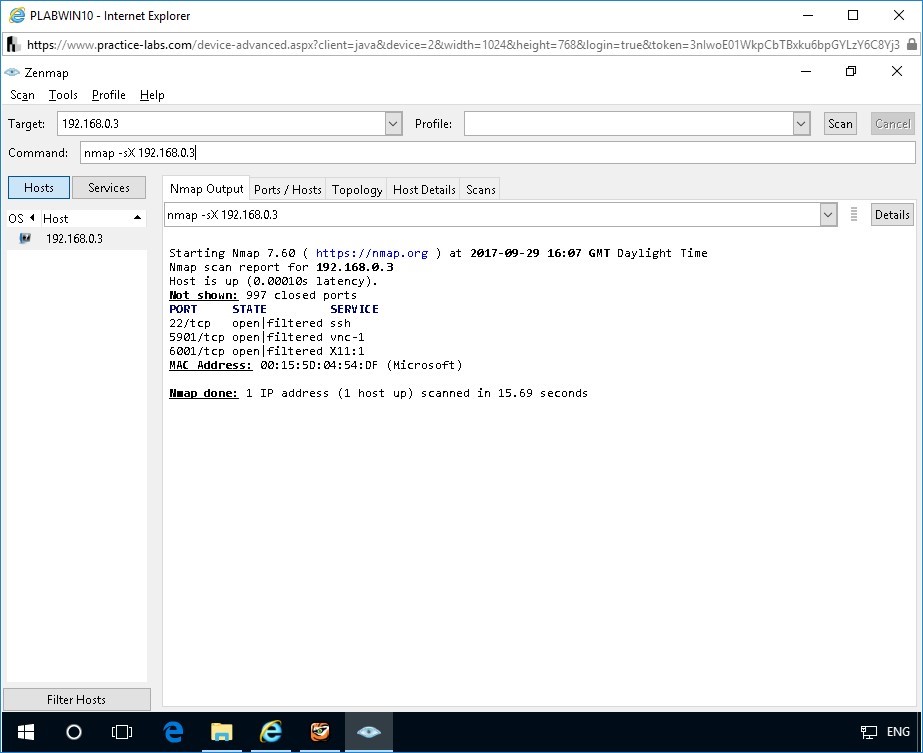Click the Details button
The image size is (923, 753).
pos(892,214)
